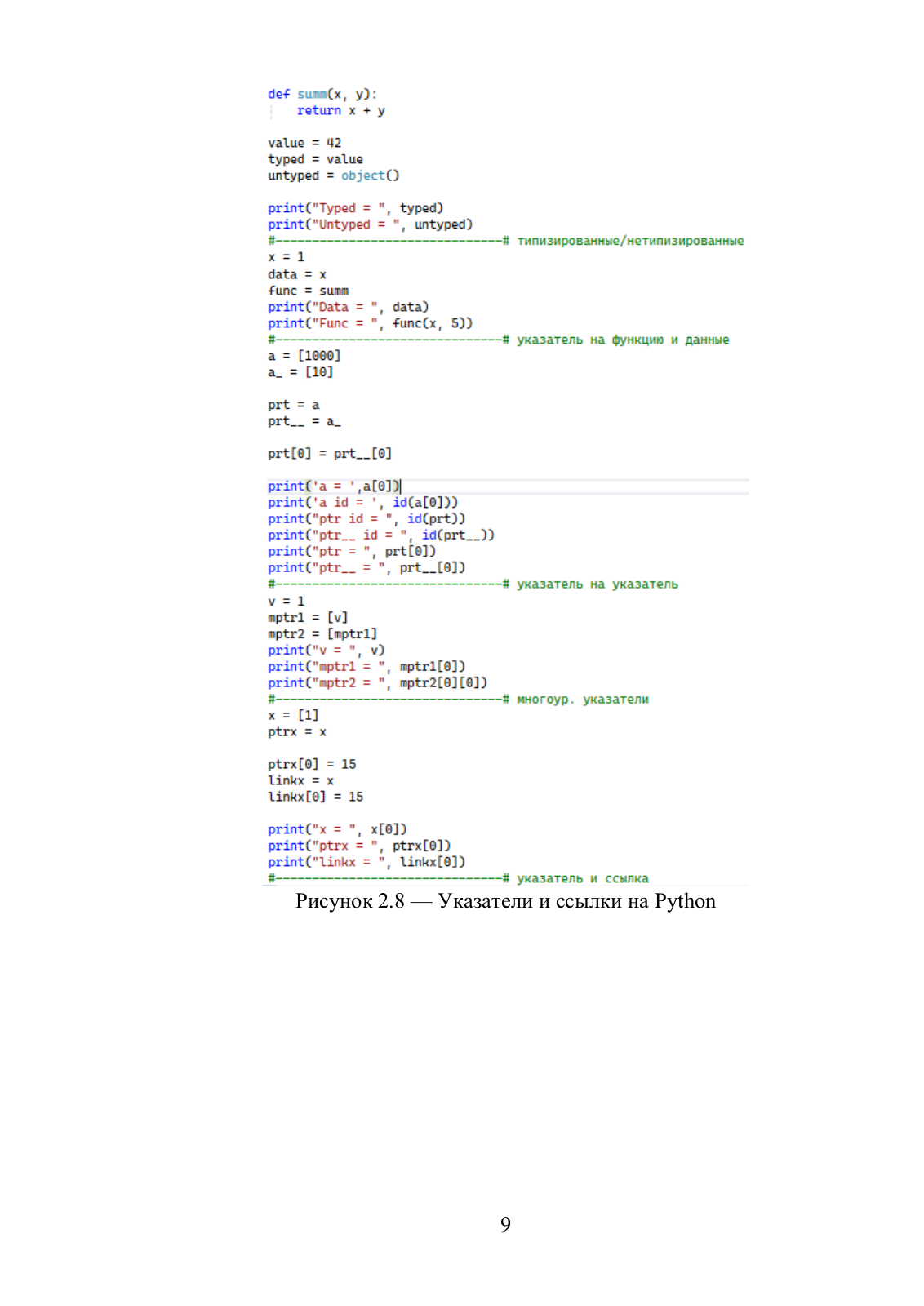
Task: Click the line "data = x"
Action: click(296, 274)
